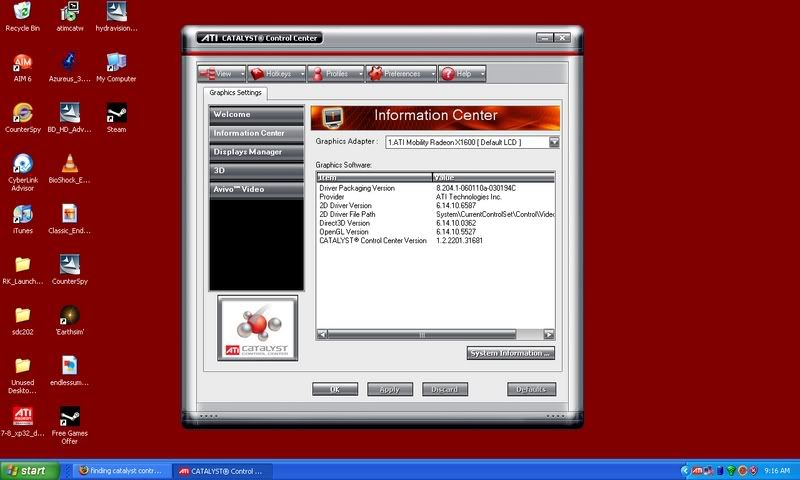800x480 pixels.
Task: Open the Classic_End desktop file
Action: pos(70,219)
